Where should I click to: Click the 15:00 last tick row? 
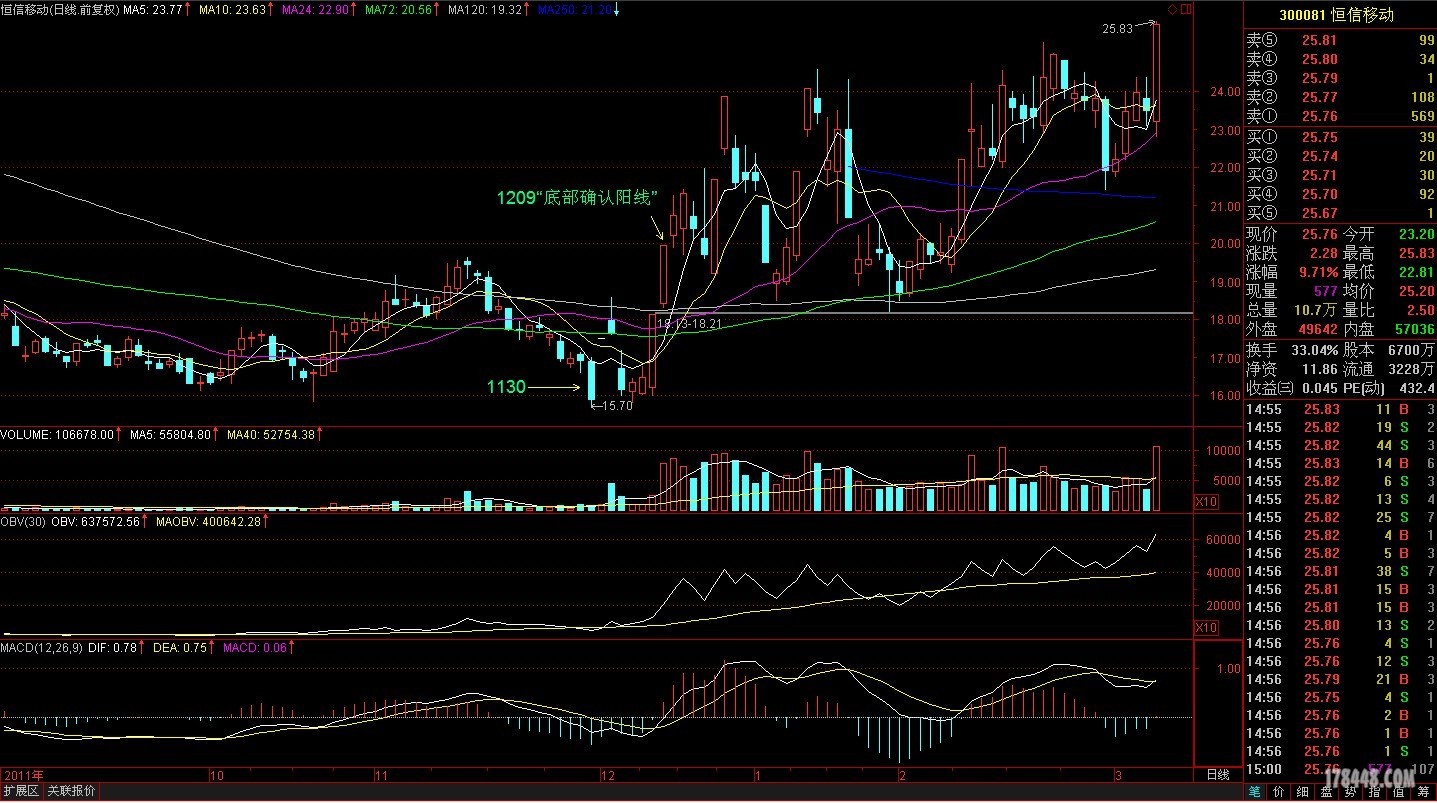[x=1340, y=769]
